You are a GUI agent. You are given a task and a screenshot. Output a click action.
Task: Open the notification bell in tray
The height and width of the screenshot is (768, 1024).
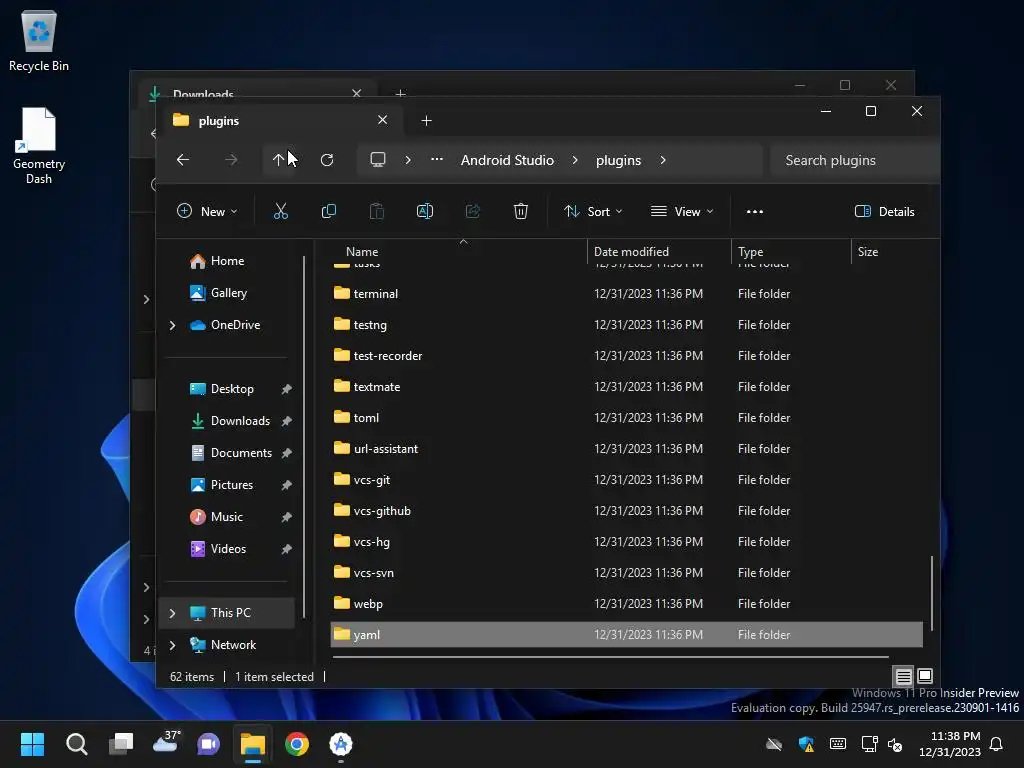click(x=996, y=744)
